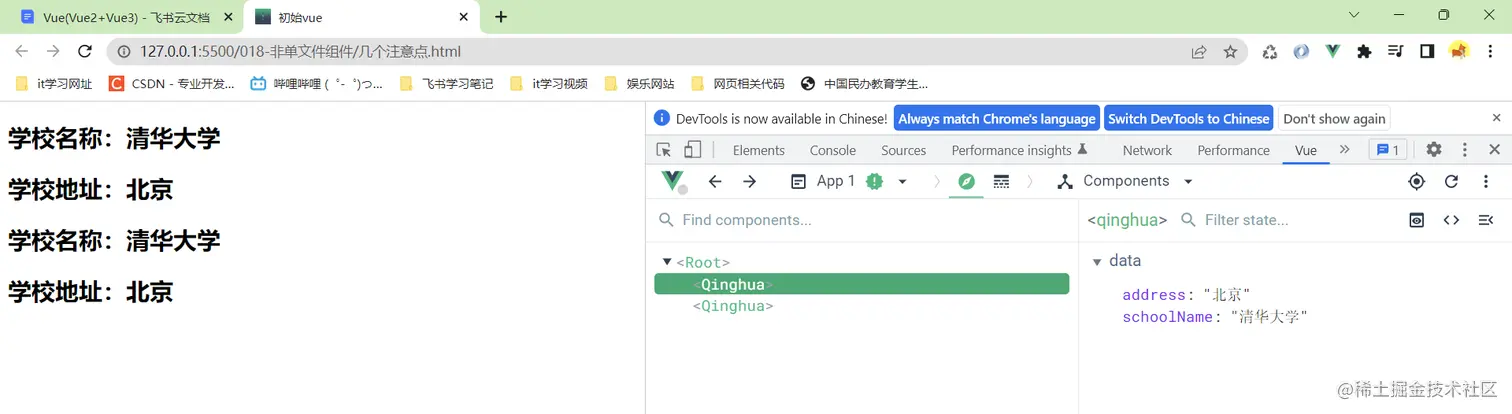Select the highlighted first Qinghua component
This screenshot has height=414, width=1512.
(x=862, y=284)
